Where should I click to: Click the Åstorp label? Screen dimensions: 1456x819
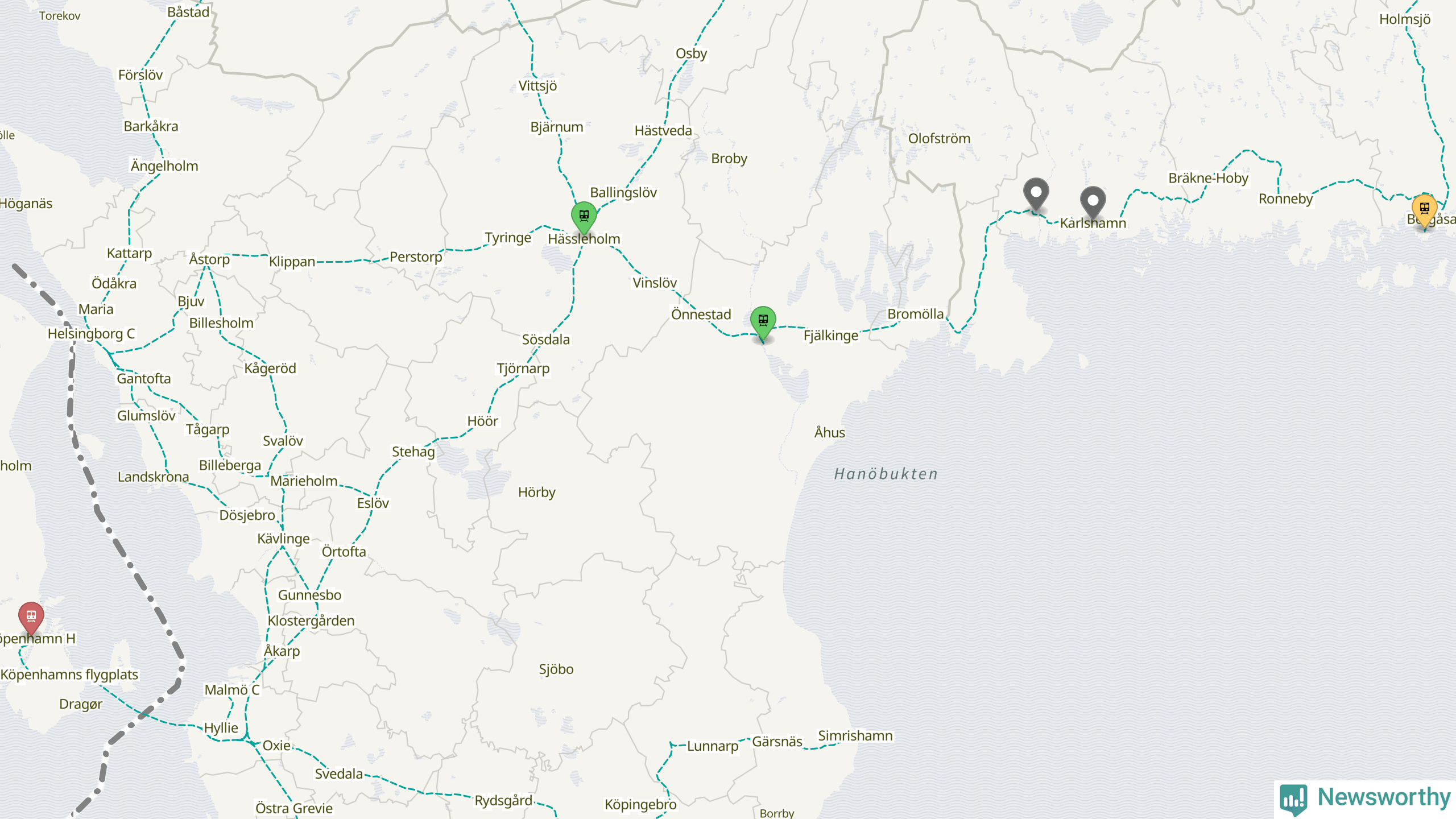209,259
